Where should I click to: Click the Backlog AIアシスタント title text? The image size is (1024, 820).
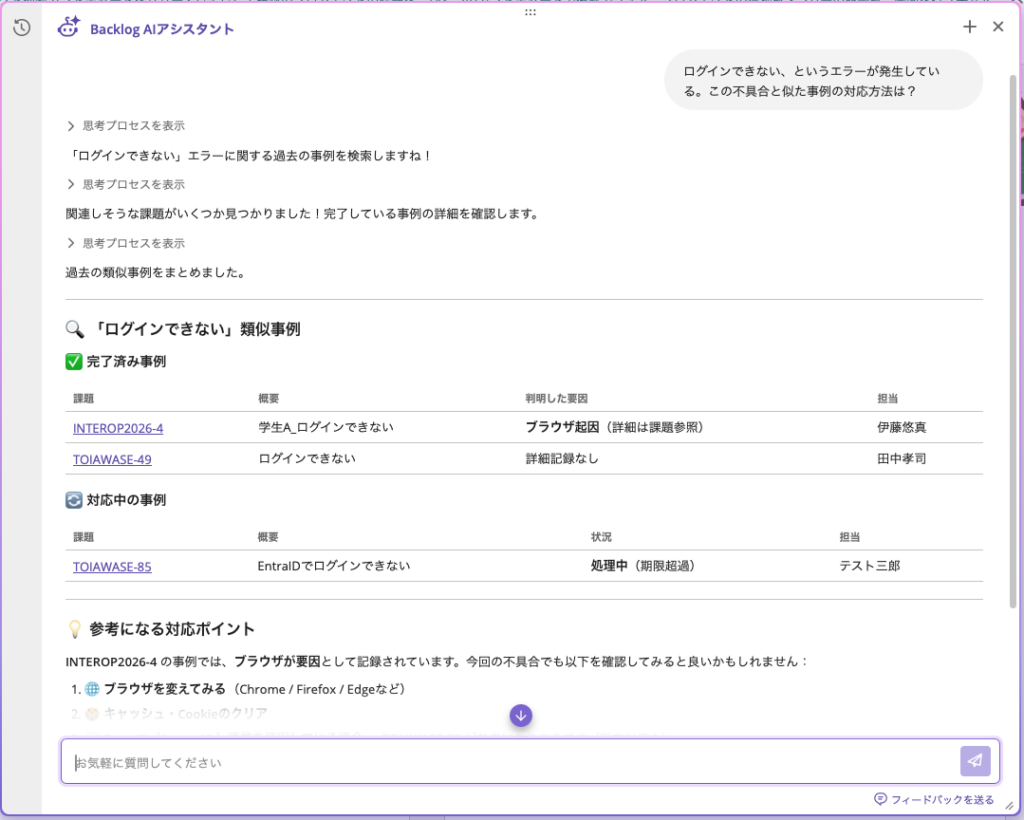point(162,29)
